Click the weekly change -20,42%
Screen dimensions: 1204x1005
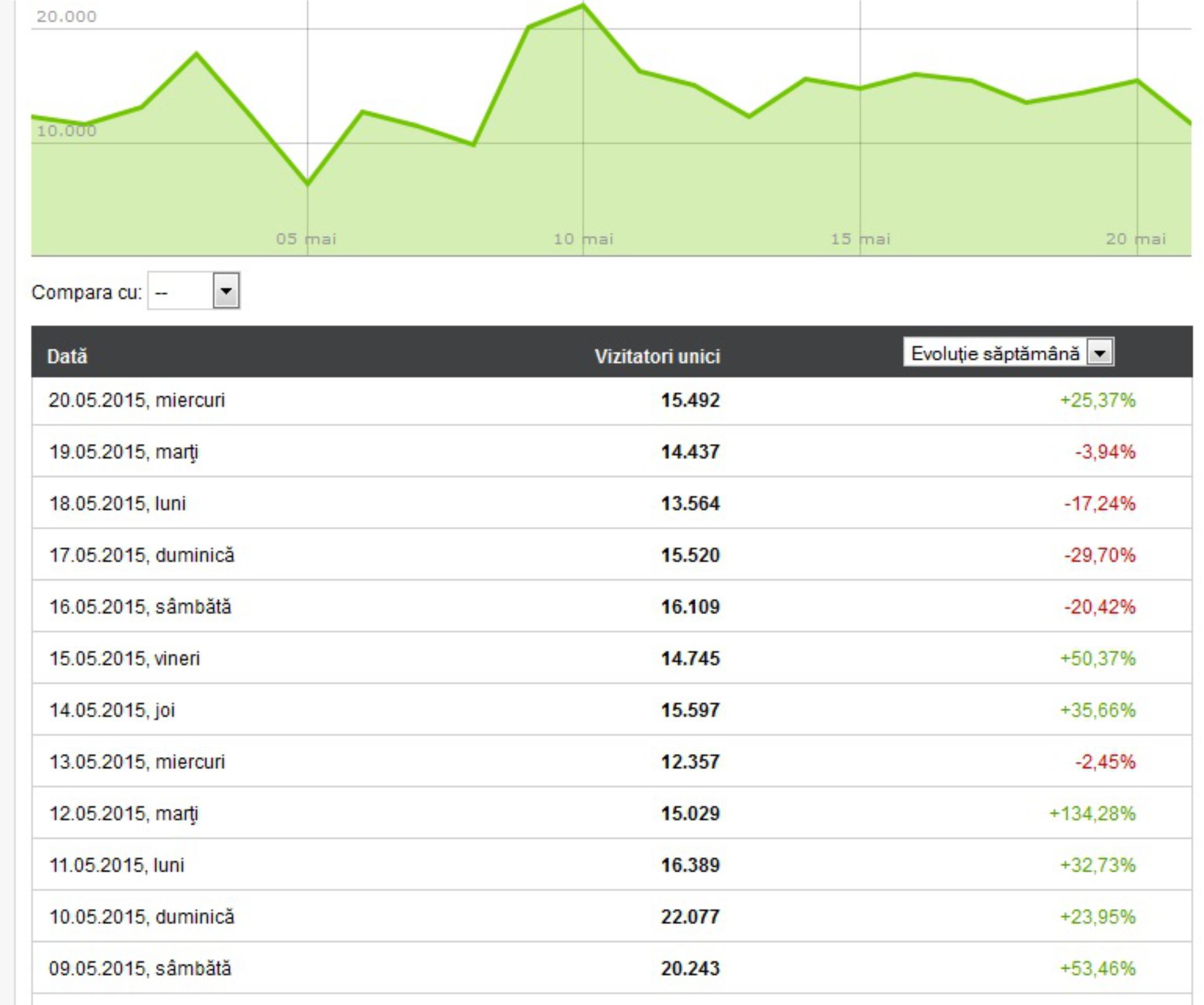(x=1099, y=607)
